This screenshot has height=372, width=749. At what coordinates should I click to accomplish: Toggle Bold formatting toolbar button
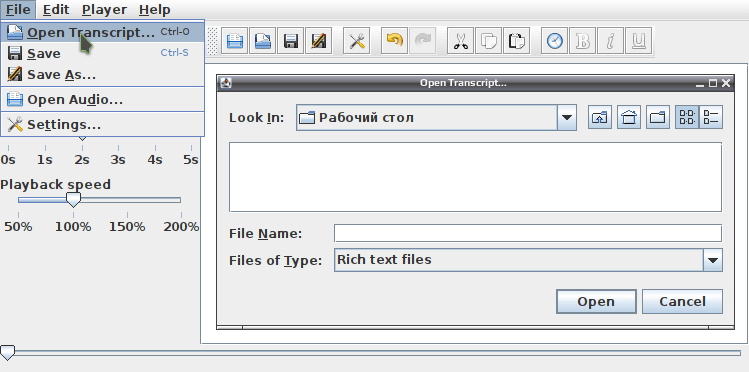coord(582,41)
